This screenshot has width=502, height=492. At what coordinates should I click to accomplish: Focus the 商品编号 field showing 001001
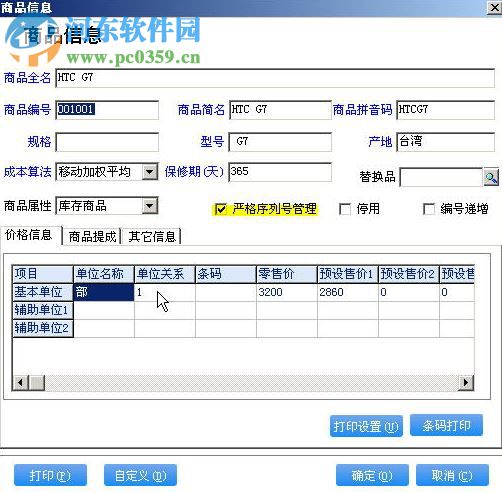point(107,110)
